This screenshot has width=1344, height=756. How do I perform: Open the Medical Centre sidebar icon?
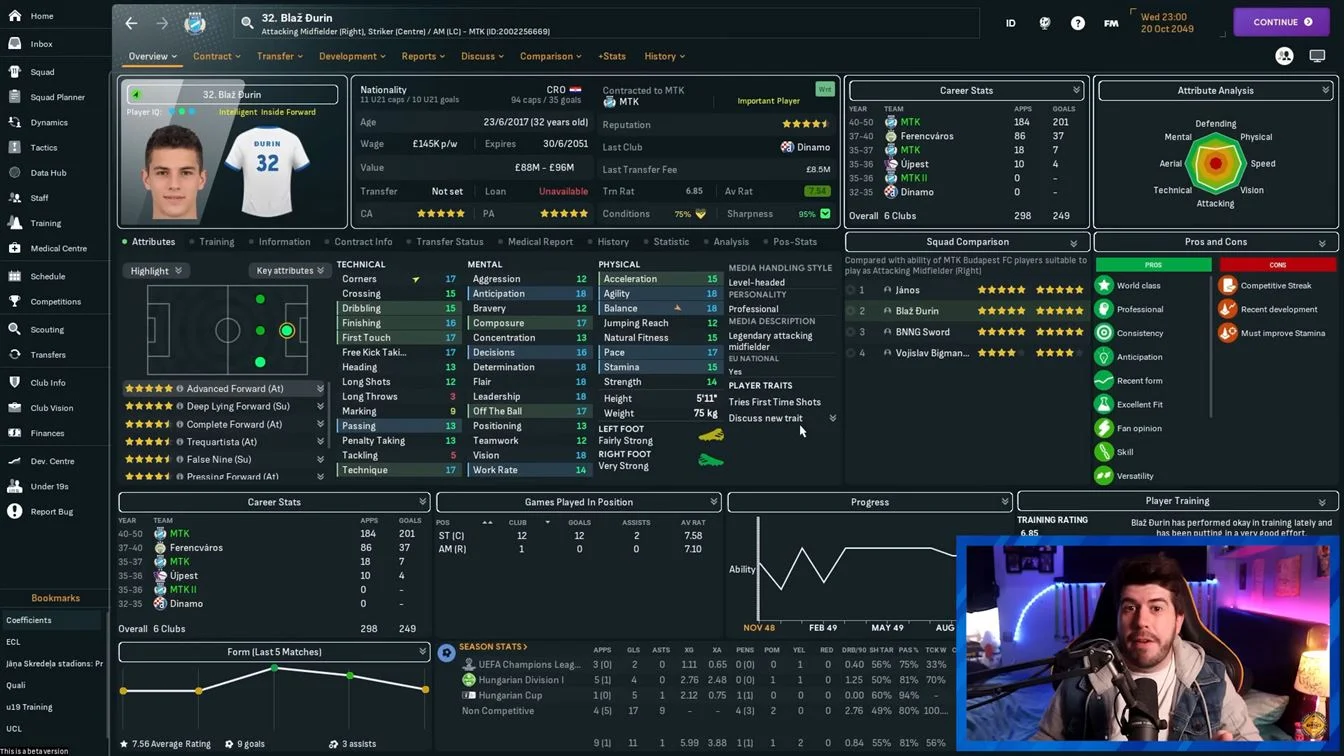[14, 248]
